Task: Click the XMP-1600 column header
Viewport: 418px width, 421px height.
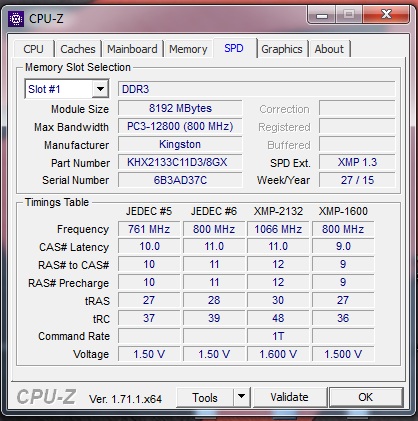Action: coord(343,211)
